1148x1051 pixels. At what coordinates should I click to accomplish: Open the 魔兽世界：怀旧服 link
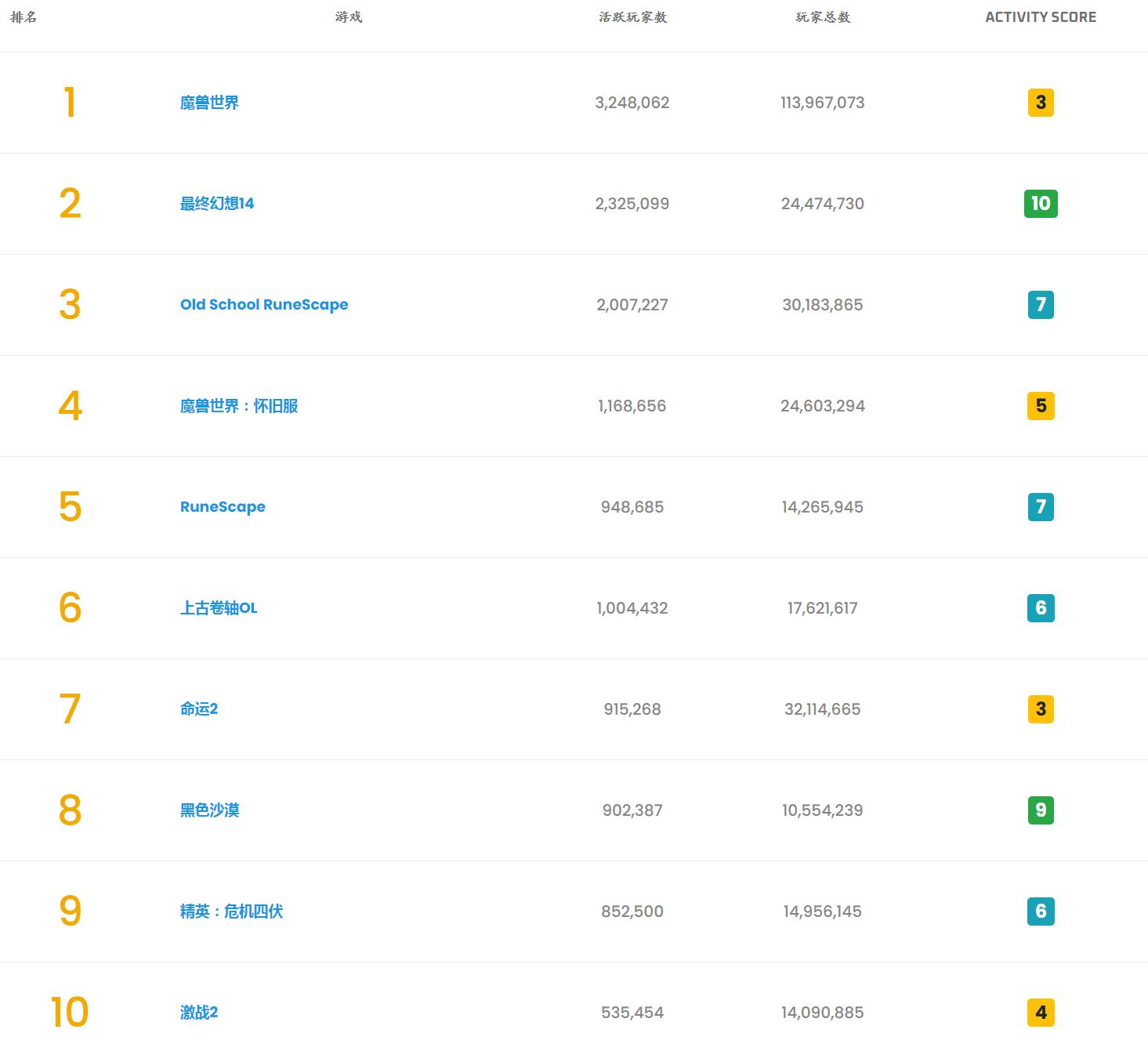pos(237,406)
